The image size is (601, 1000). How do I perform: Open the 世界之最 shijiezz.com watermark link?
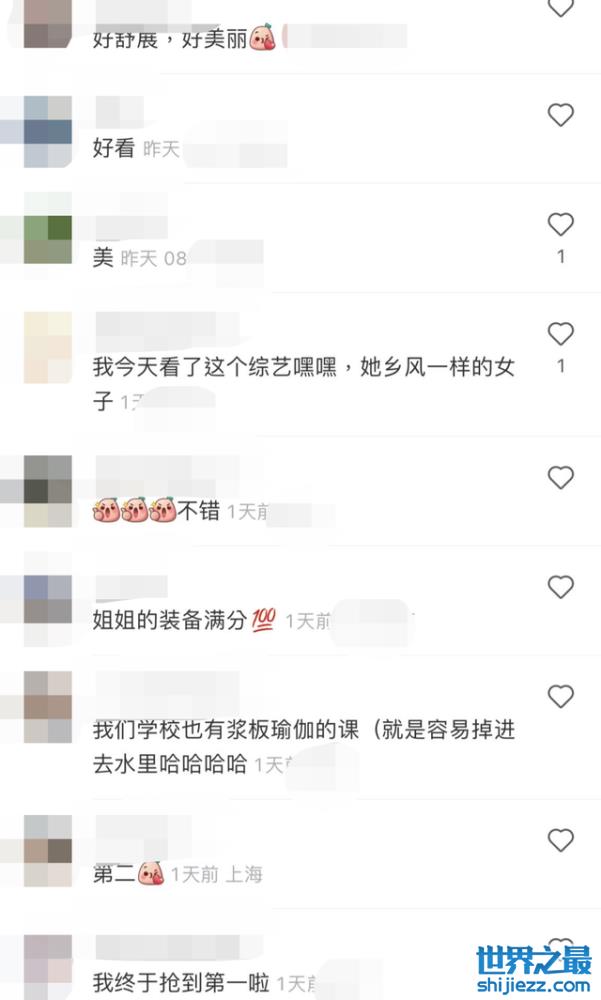[534, 970]
